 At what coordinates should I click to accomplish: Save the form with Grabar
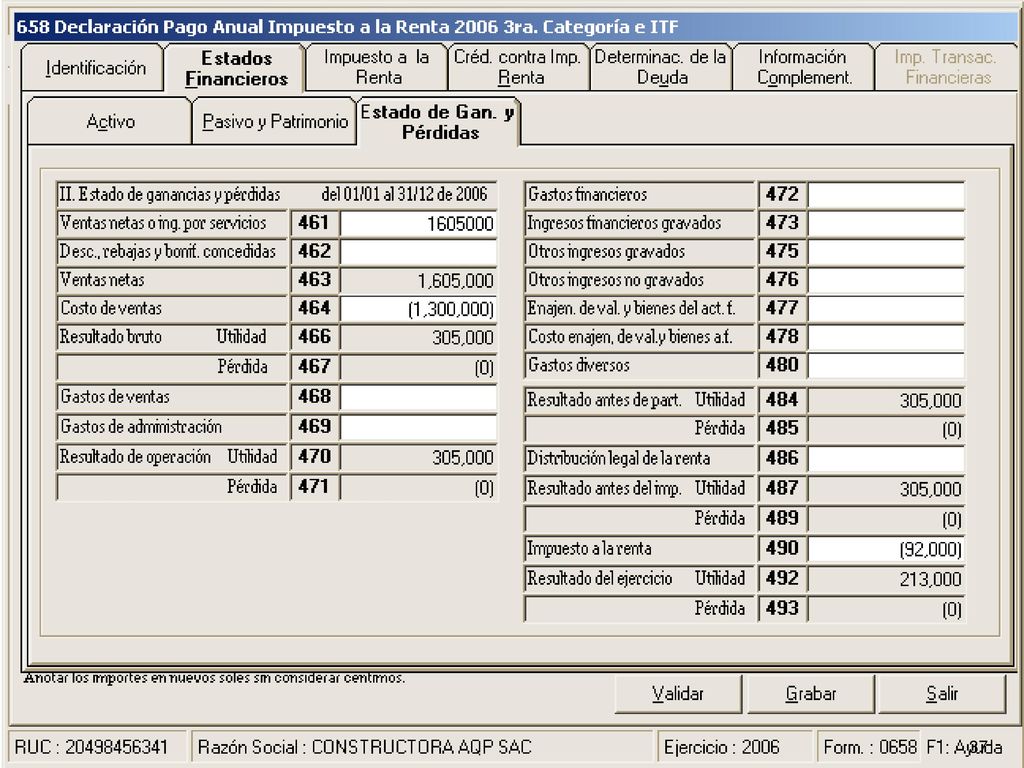810,694
